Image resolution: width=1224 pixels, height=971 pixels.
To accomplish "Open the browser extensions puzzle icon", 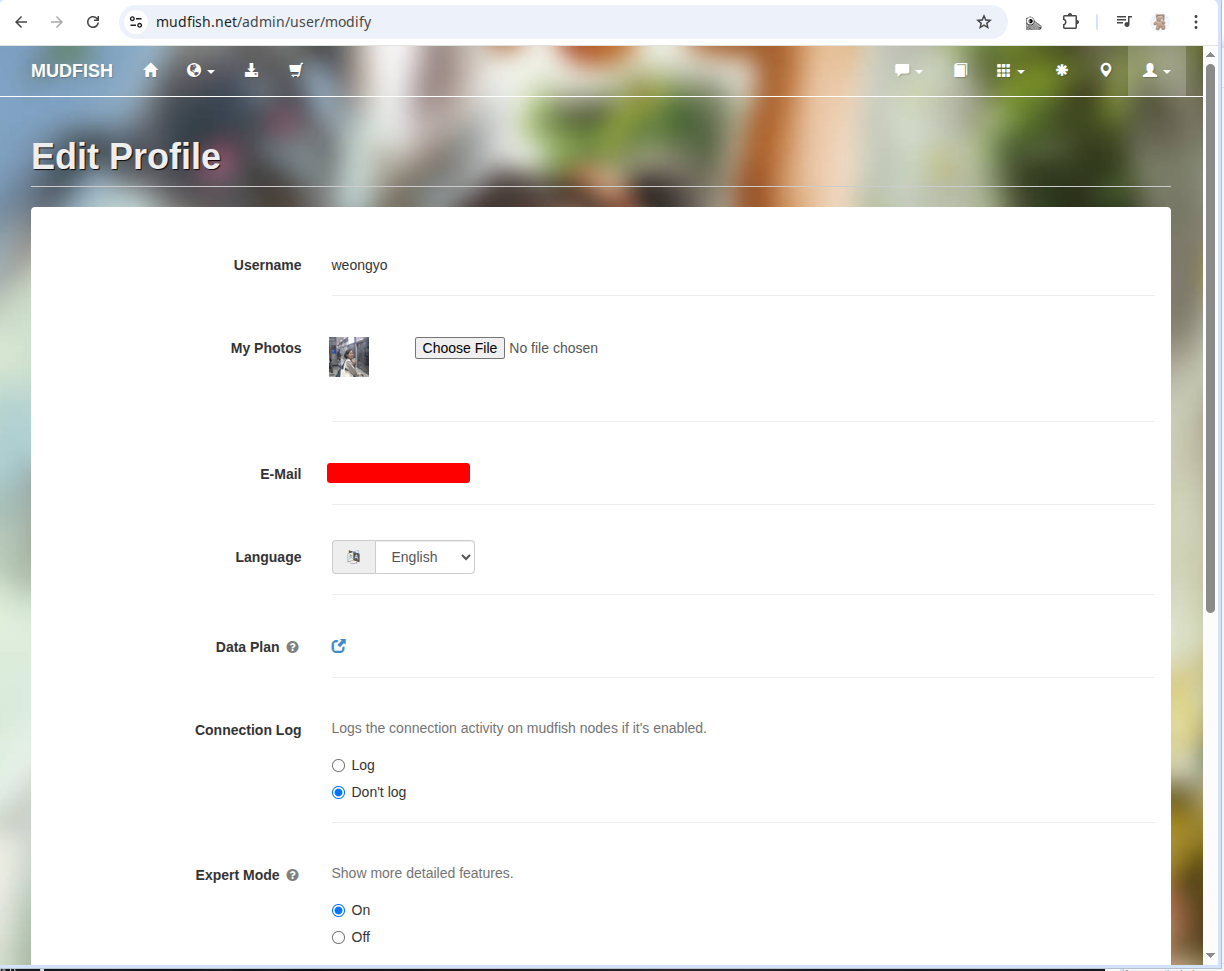I will (1071, 22).
